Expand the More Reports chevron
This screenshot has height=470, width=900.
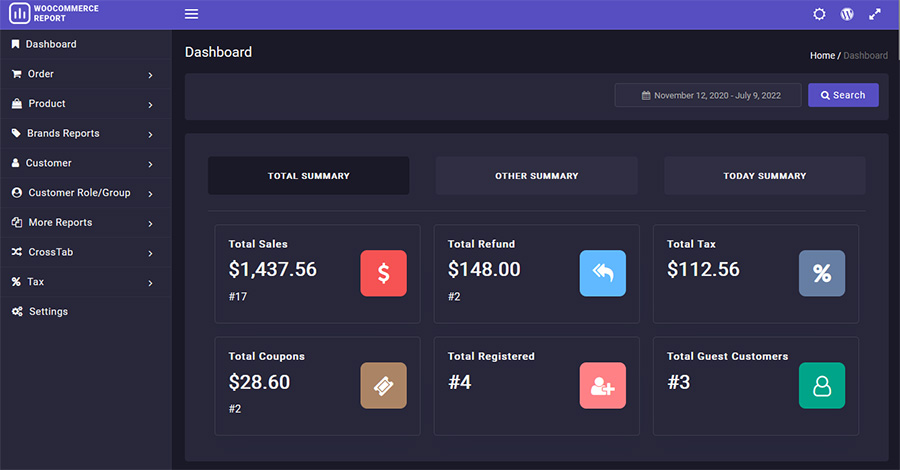(x=150, y=224)
